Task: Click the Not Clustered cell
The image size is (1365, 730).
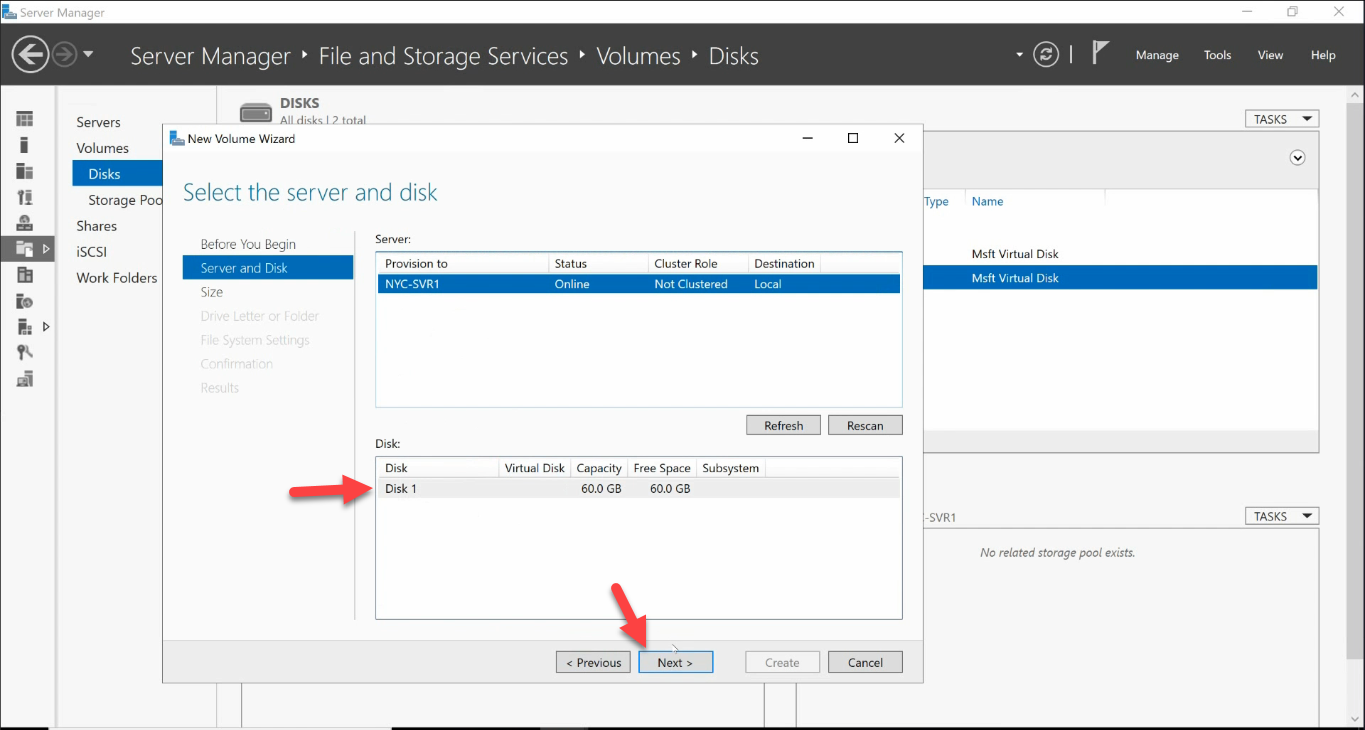Action: [690, 284]
